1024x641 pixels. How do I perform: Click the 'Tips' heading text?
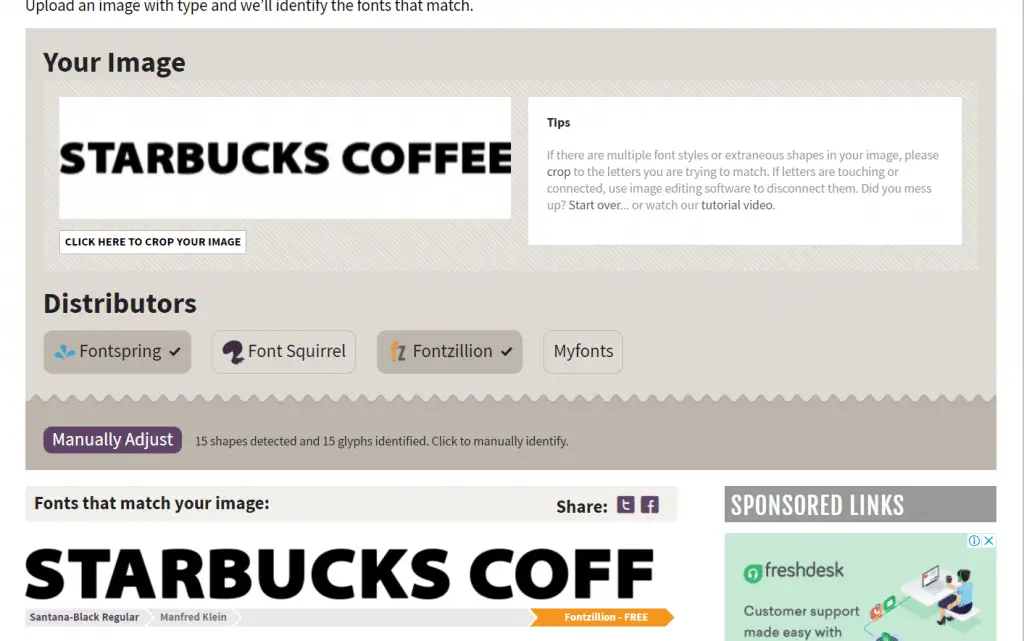click(558, 123)
